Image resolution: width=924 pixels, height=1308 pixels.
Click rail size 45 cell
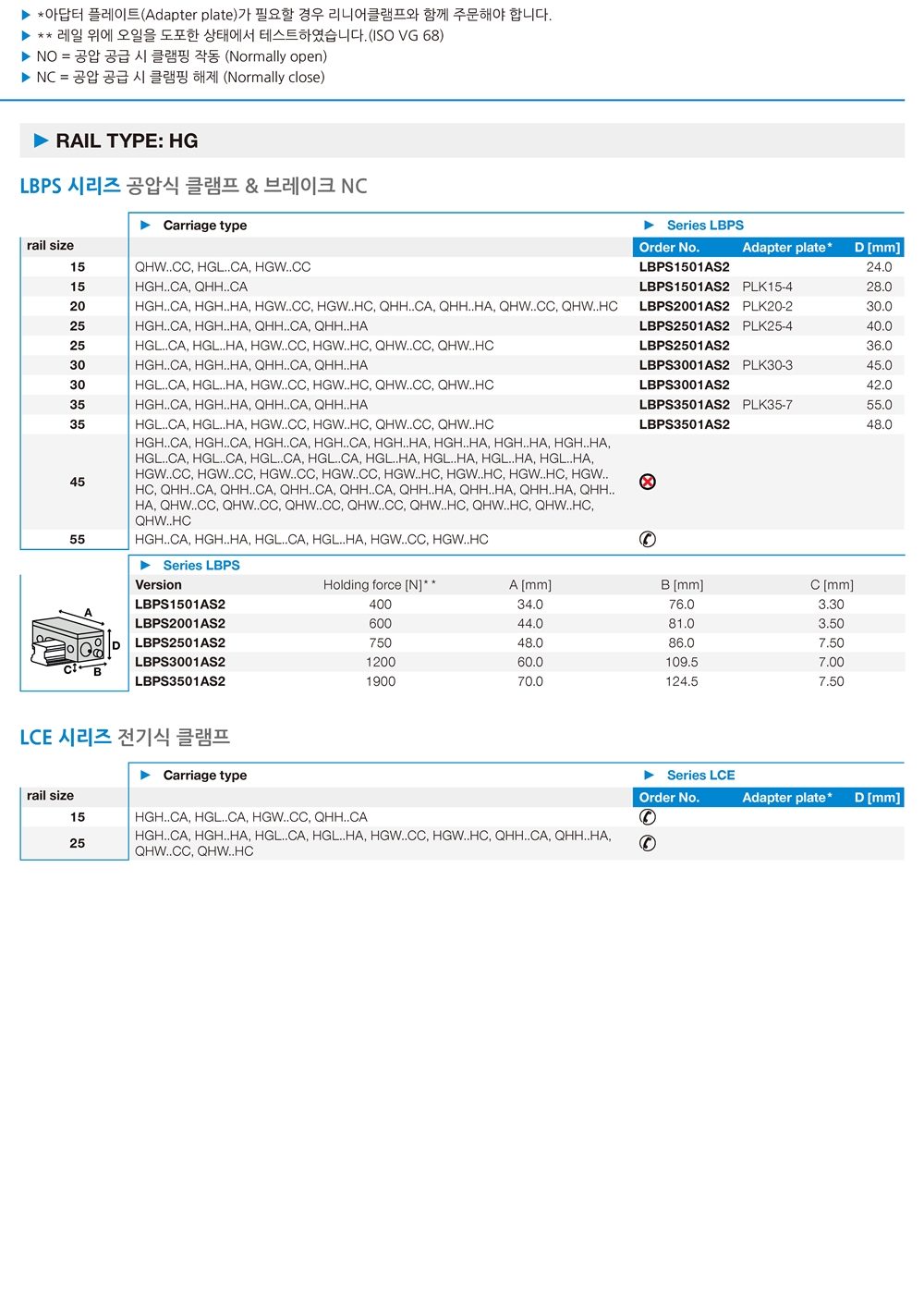point(78,482)
